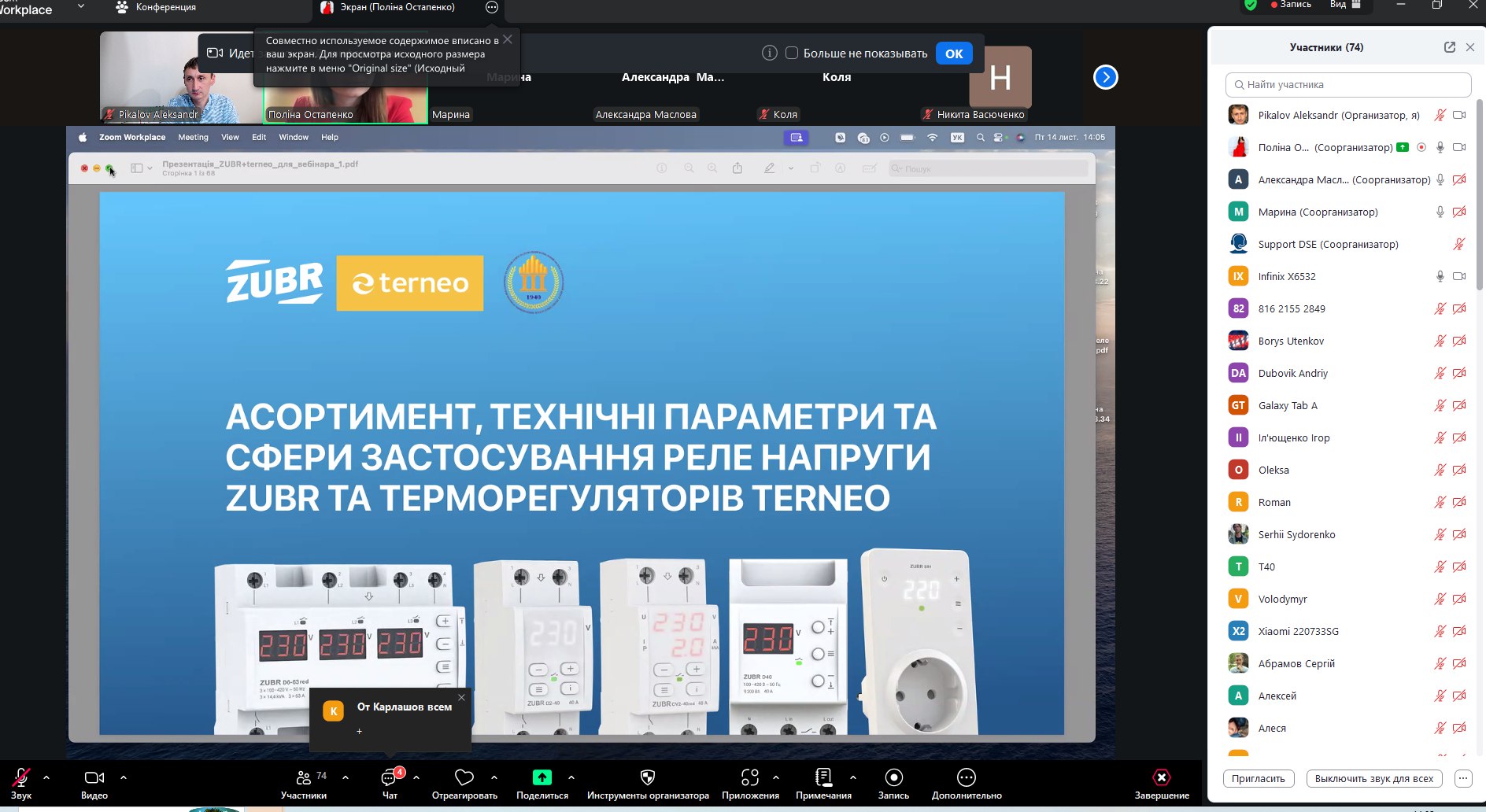Pop out the Participants panel
This screenshot has width=1486, height=812.
[1449, 47]
